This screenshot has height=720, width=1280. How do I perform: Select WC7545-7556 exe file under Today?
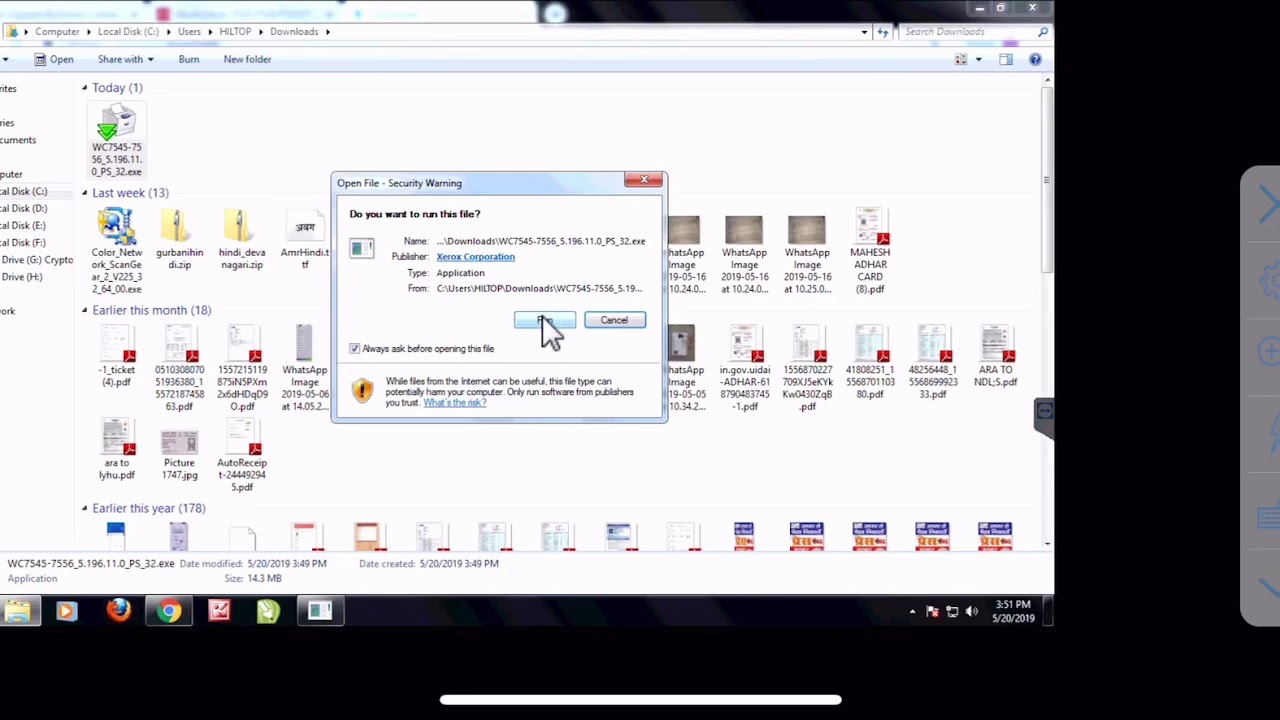[117, 140]
